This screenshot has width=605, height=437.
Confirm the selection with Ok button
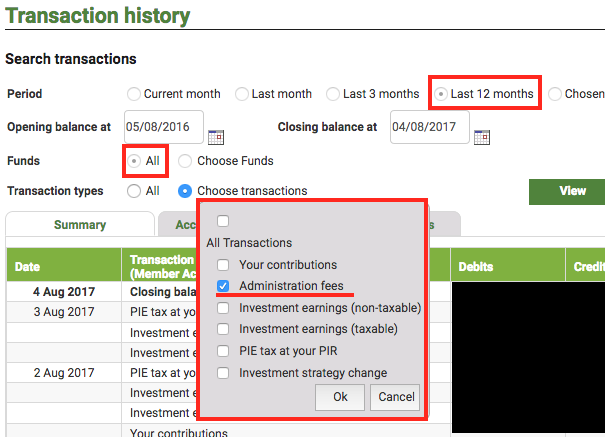(340, 397)
